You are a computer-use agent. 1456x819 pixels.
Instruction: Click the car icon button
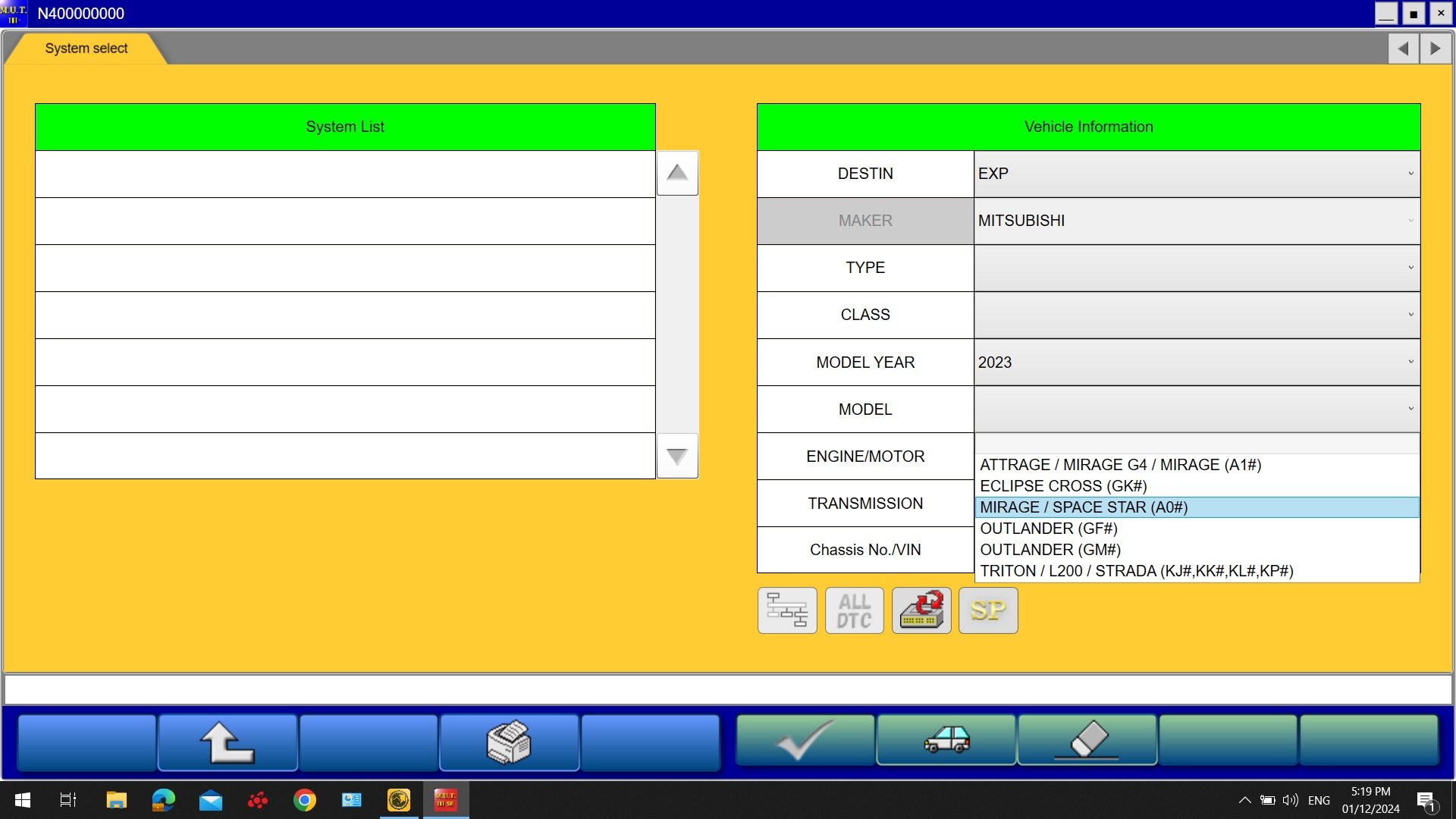click(x=946, y=740)
